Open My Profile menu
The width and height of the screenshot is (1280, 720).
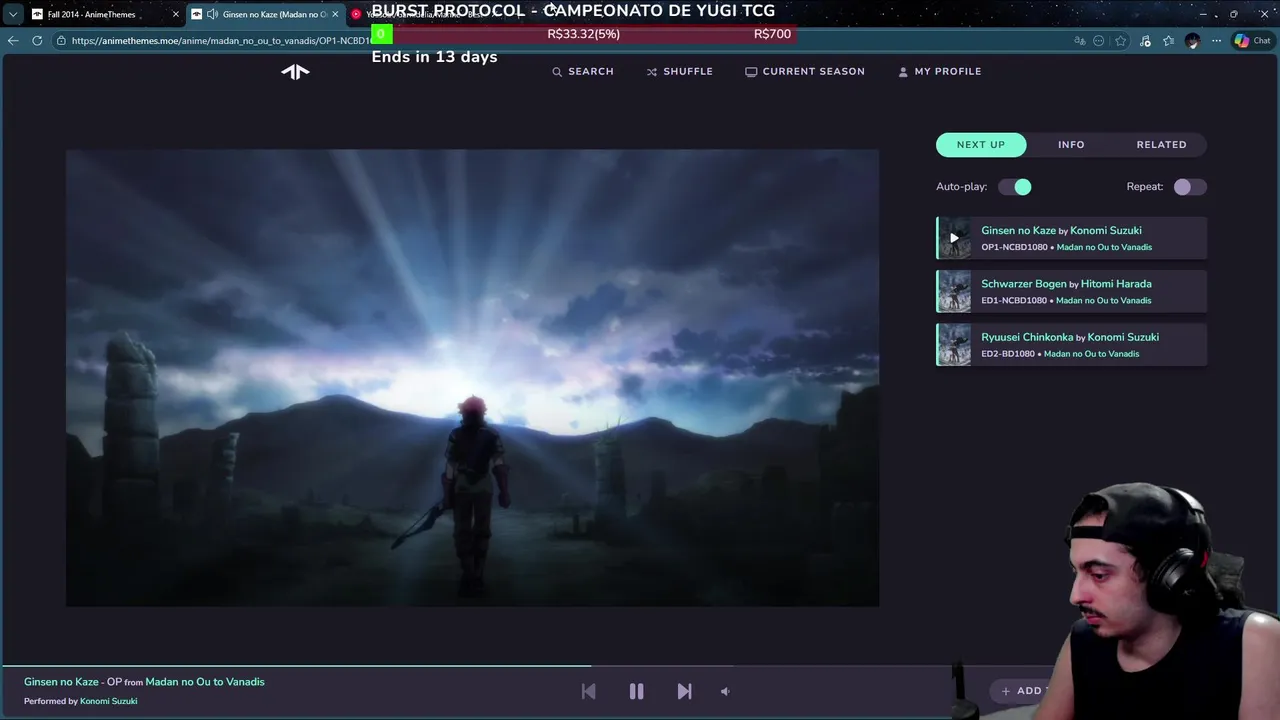(x=940, y=71)
